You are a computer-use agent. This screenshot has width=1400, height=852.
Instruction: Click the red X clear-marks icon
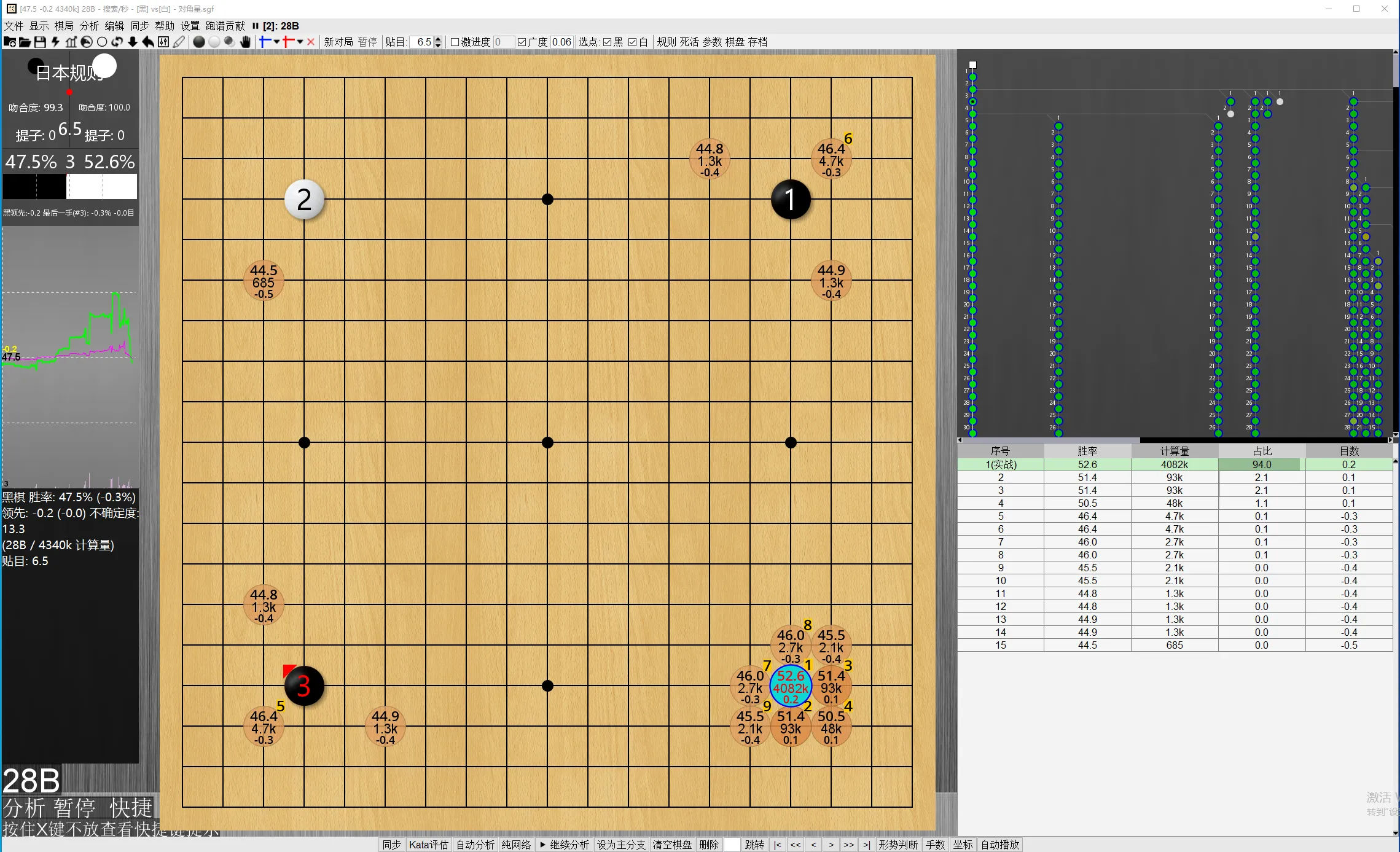coord(311,42)
